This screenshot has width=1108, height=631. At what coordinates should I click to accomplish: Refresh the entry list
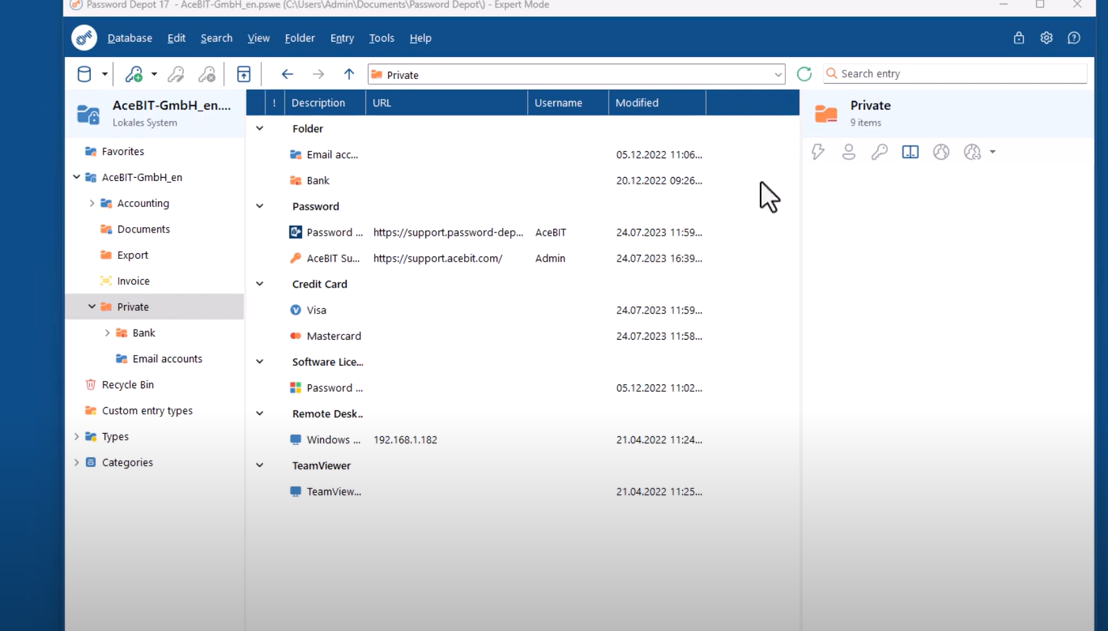(x=804, y=72)
